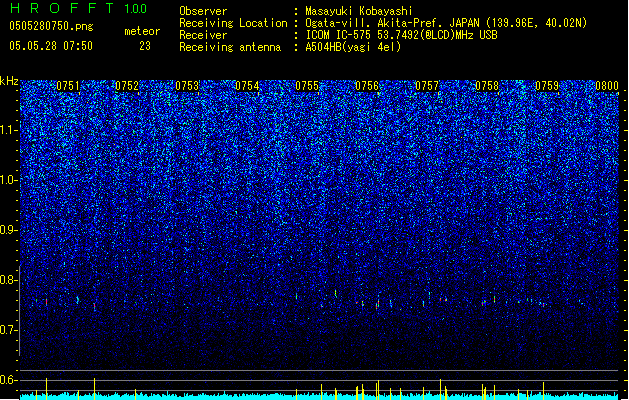Viewport: 629px width, 400px height.
Task: Click the 0757 time marker
Action: (427, 86)
